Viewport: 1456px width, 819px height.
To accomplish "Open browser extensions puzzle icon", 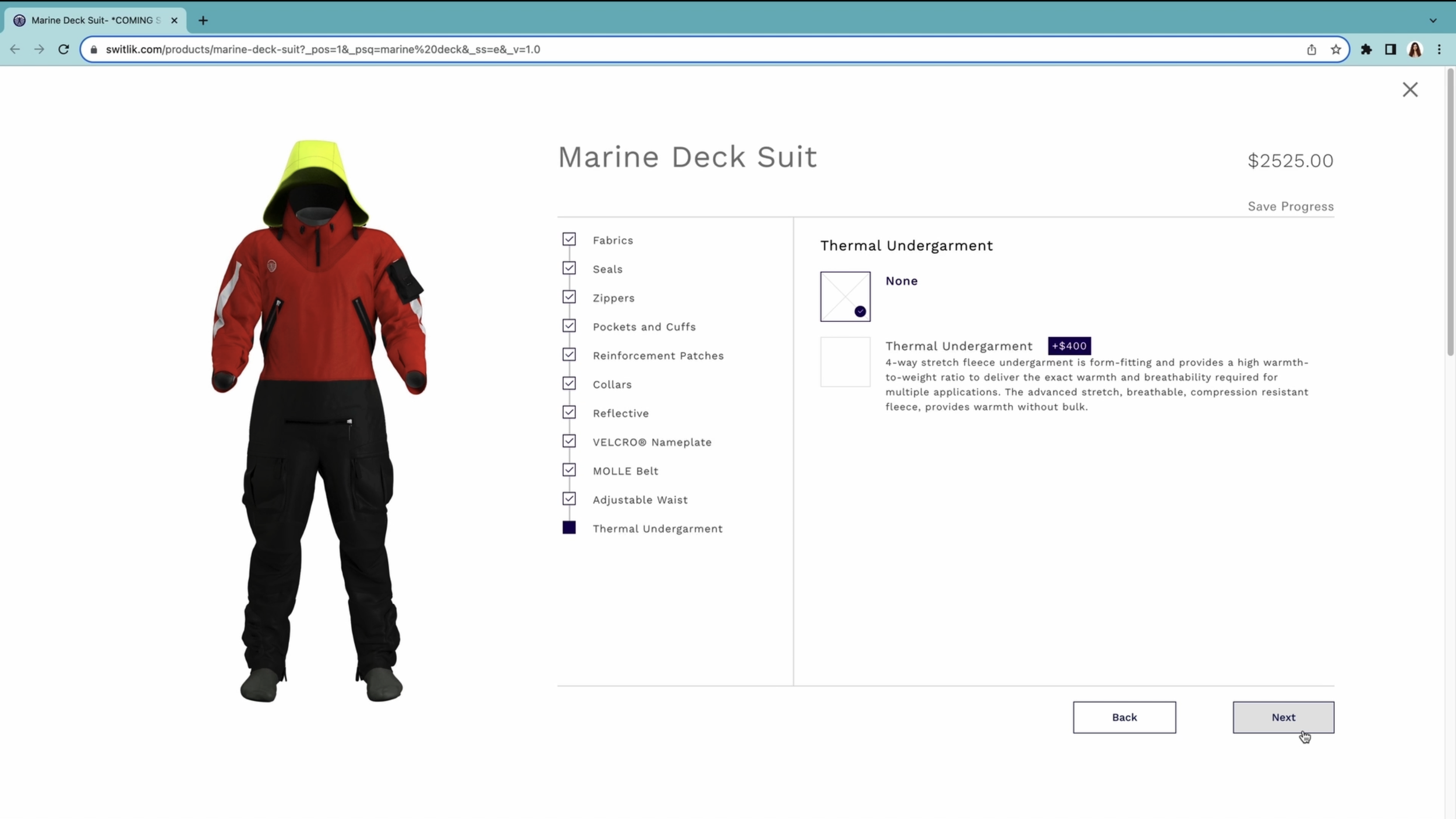I will point(1366,49).
